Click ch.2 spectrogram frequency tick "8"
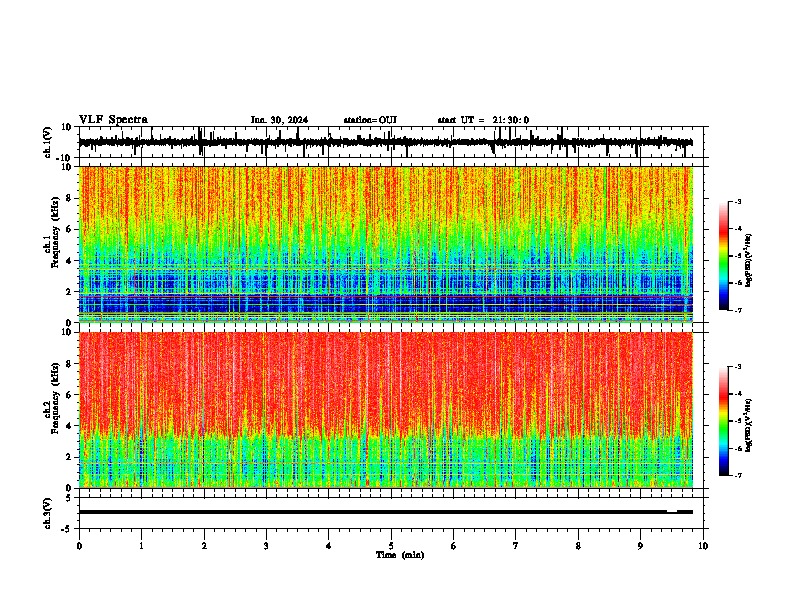792x612 pixels. 70,364
